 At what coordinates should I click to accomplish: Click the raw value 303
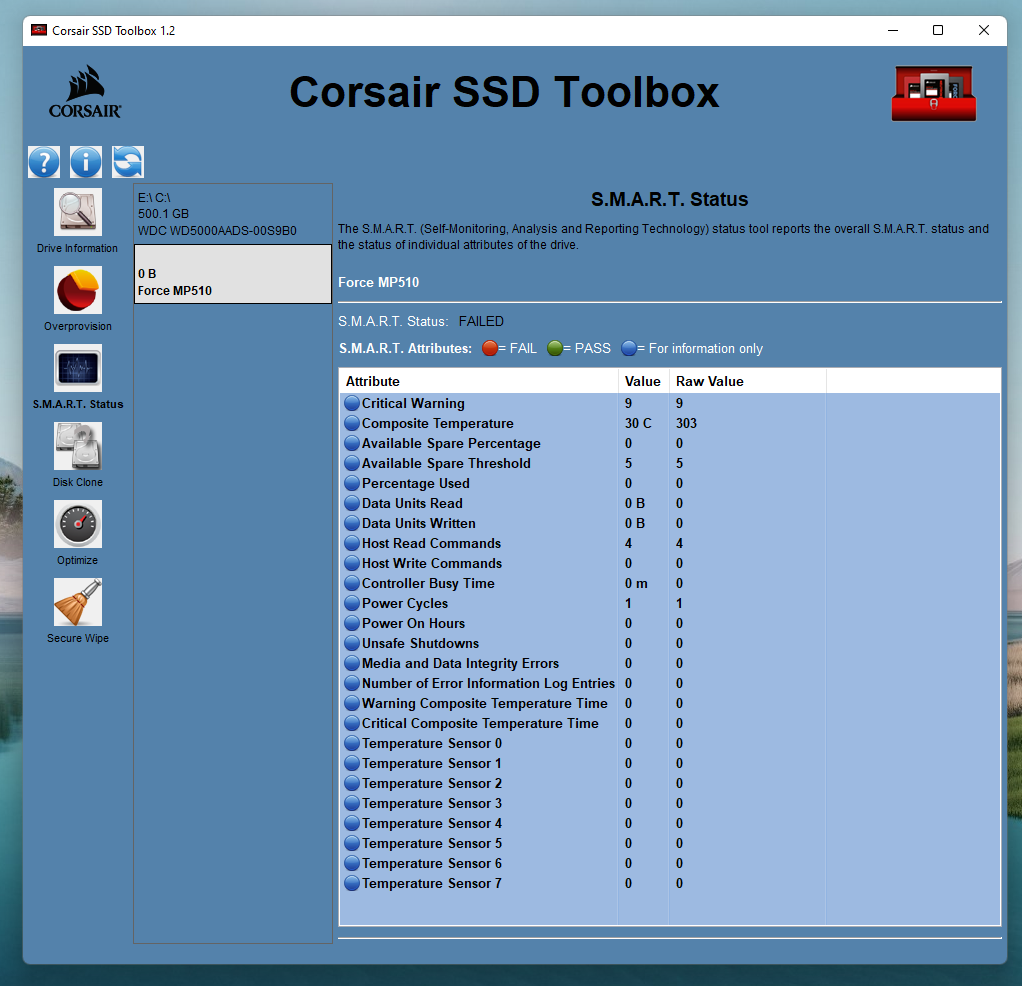[x=686, y=424]
